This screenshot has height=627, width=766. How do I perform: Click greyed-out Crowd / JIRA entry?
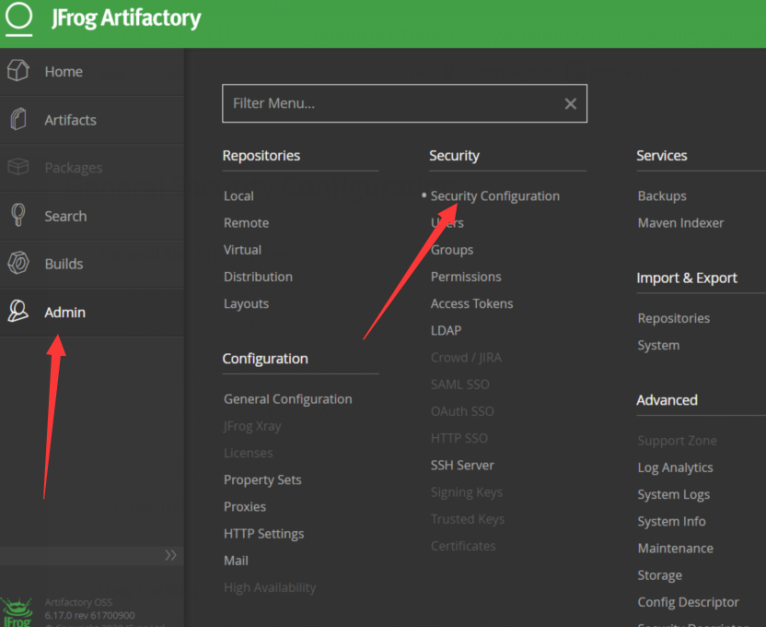tap(466, 357)
